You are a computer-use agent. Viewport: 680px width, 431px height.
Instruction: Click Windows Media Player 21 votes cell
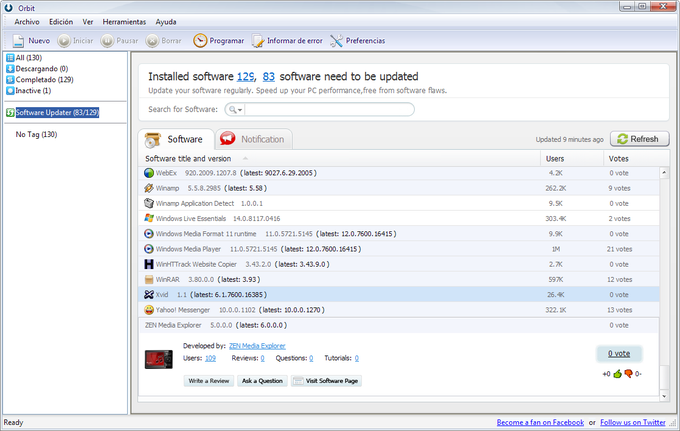click(619, 249)
